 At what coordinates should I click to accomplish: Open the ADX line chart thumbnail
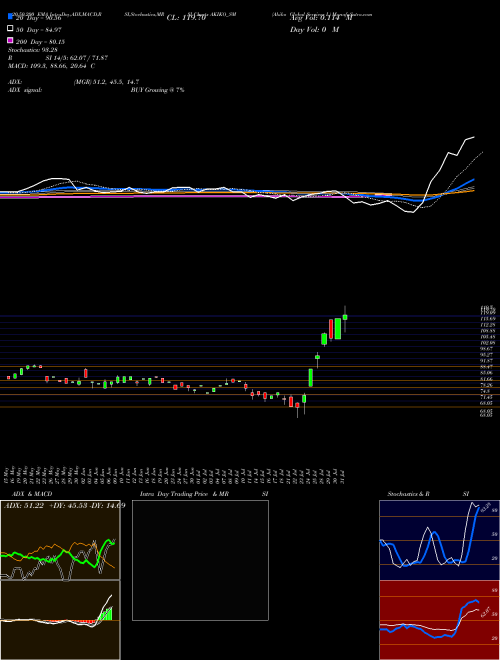pos(60,540)
